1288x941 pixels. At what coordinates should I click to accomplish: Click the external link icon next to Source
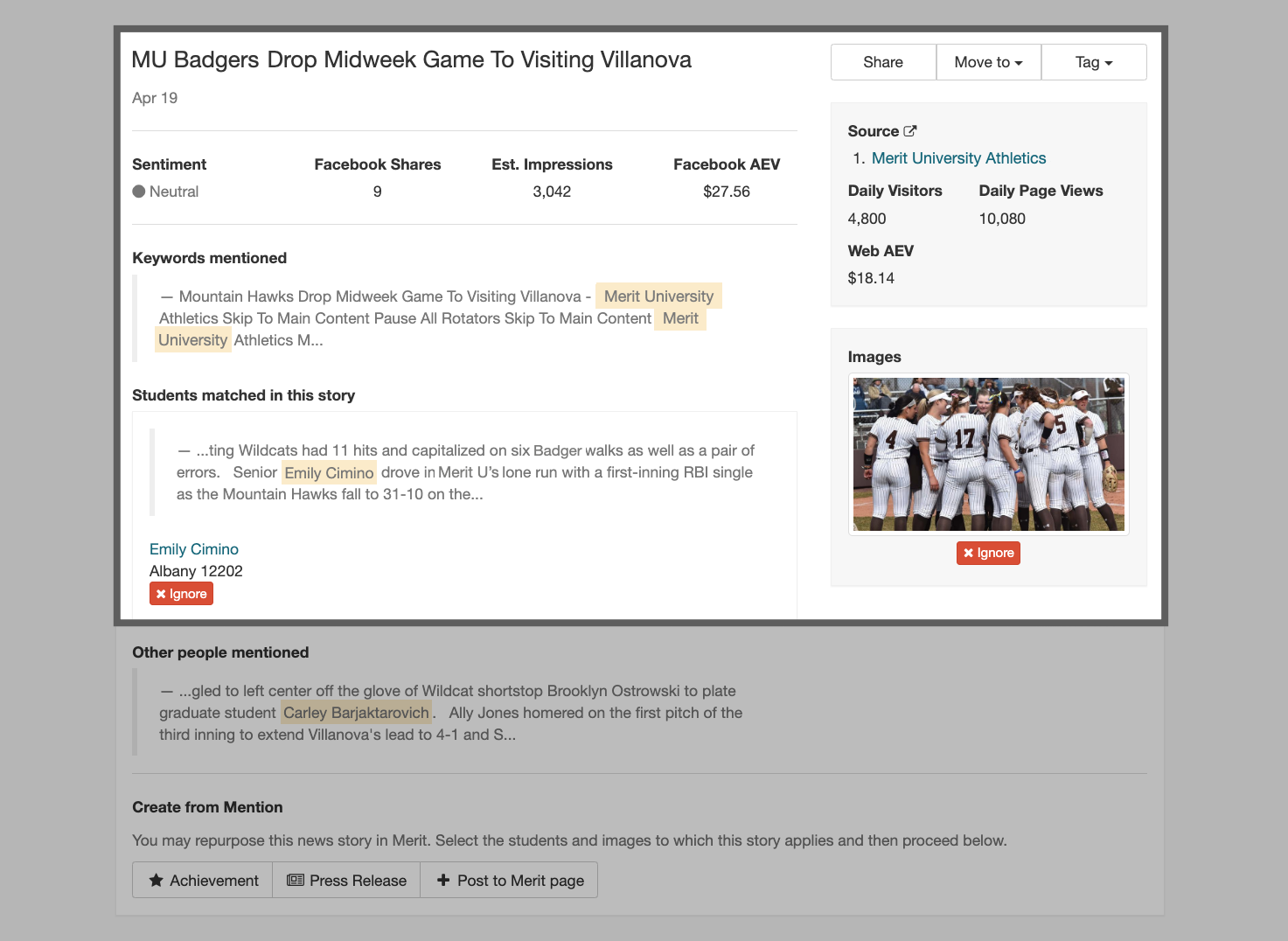coord(912,130)
